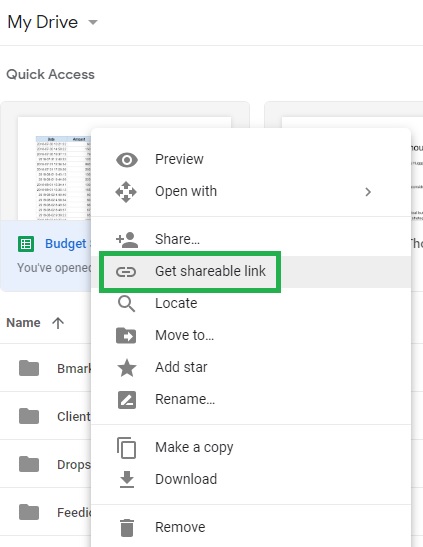Choose Remove from the context menu

tap(251, 527)
